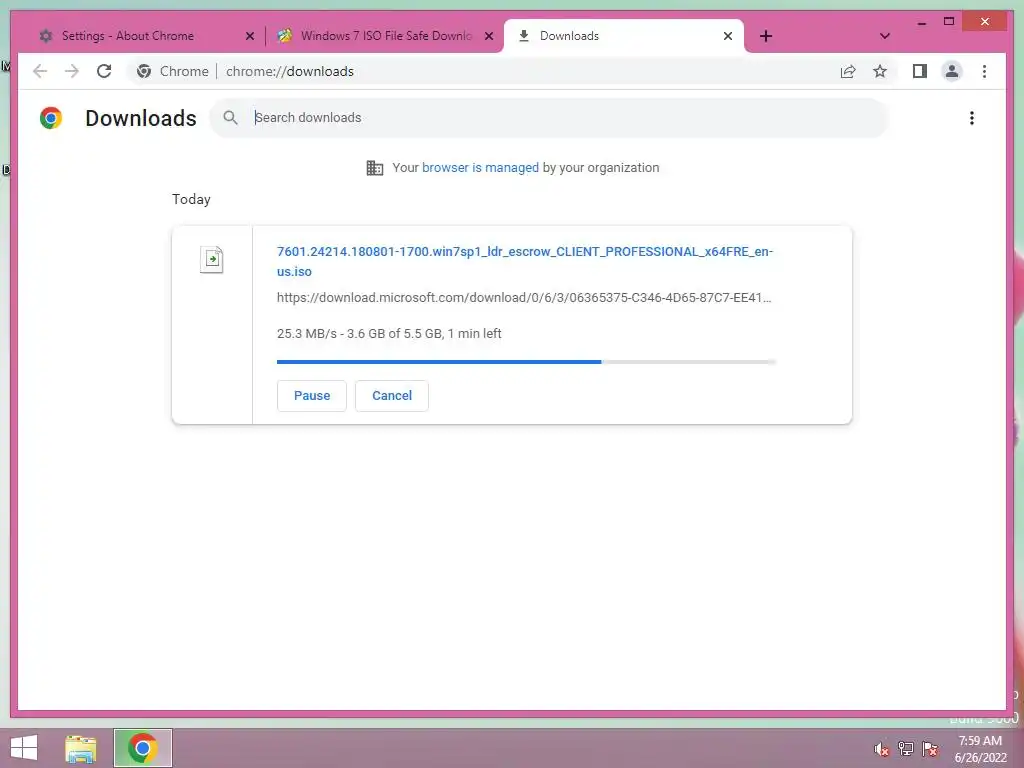Open File Explorer from the taskbar
The image size is (1024, 768).
coord(81,748)
